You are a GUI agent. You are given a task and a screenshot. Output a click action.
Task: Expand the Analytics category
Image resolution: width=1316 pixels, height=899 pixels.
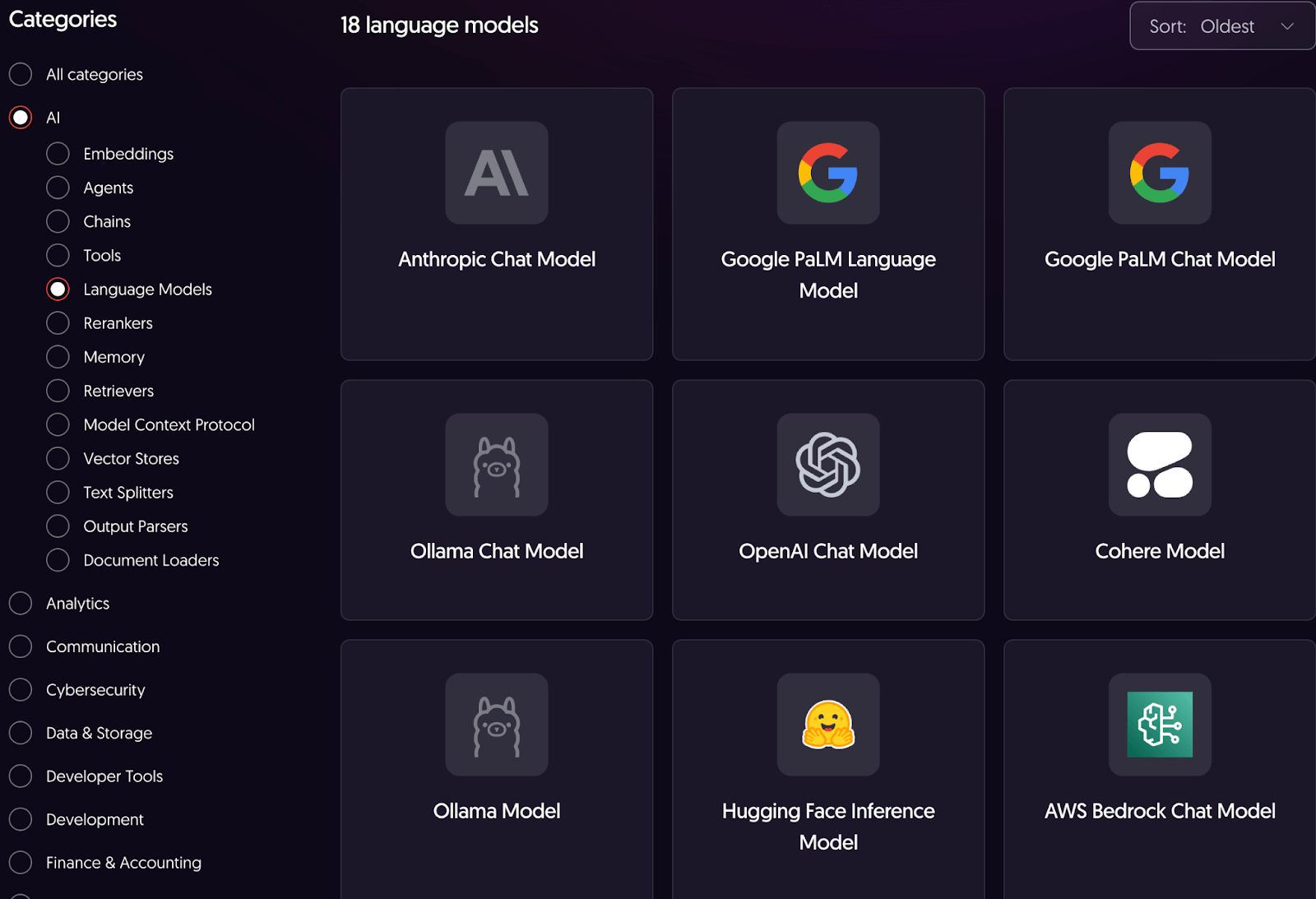(x=21, y=604)
